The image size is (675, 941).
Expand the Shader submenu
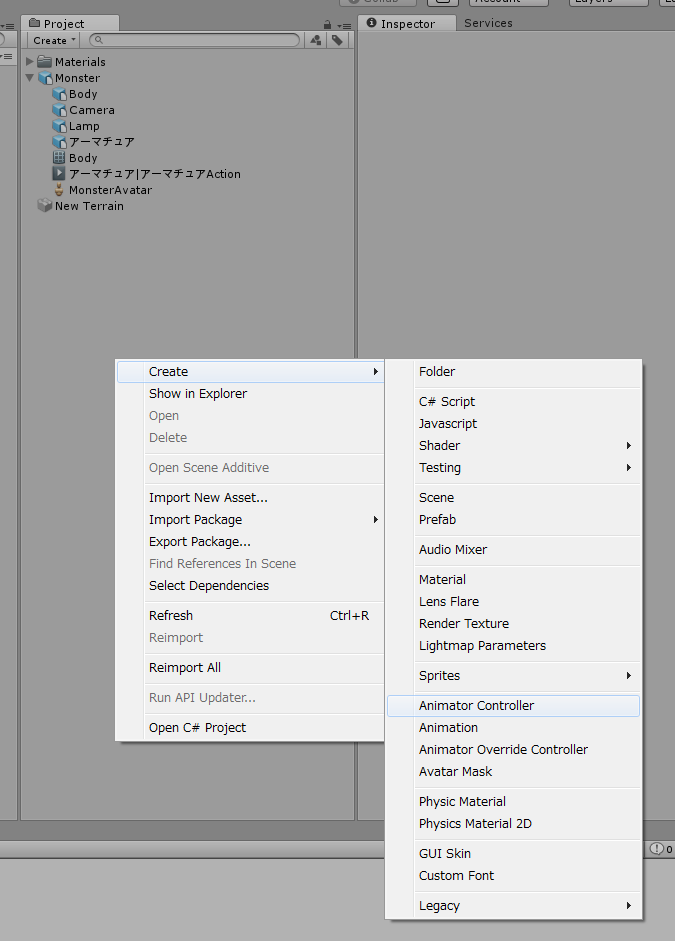(x=514, y=445)
